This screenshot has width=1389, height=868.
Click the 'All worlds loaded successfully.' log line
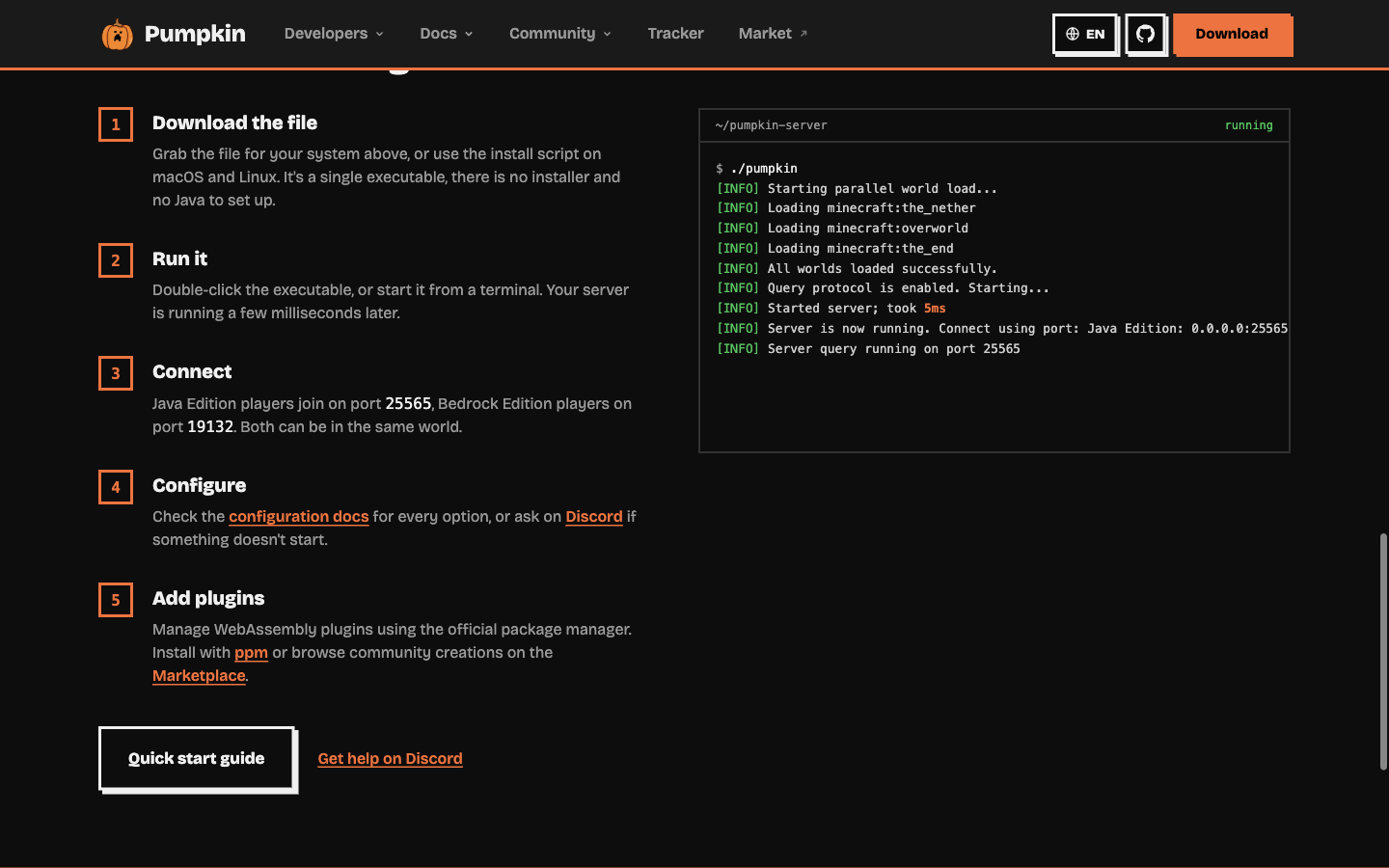(x=857, y=269)
